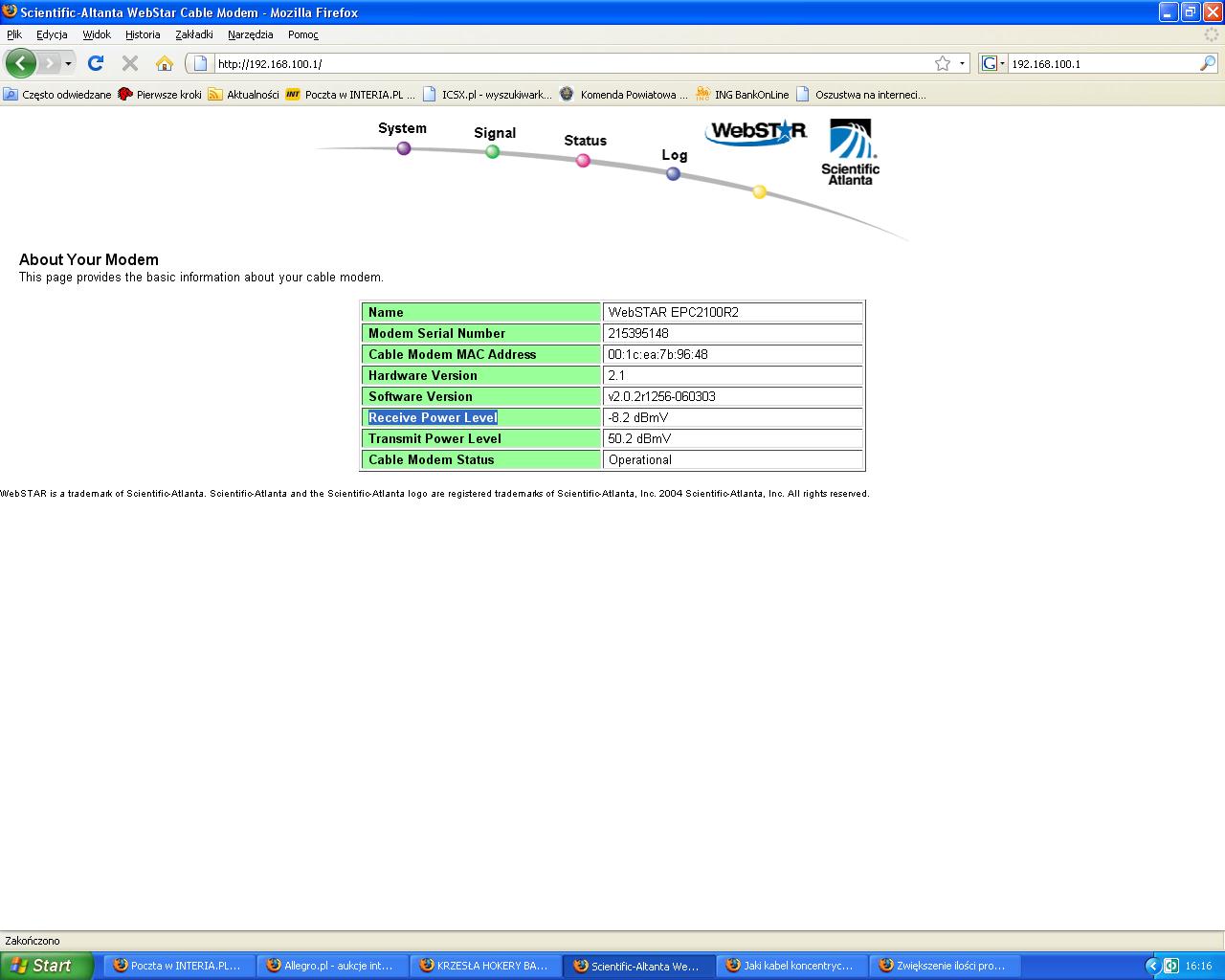Open the Zakładki menu

tap(194, 34)
